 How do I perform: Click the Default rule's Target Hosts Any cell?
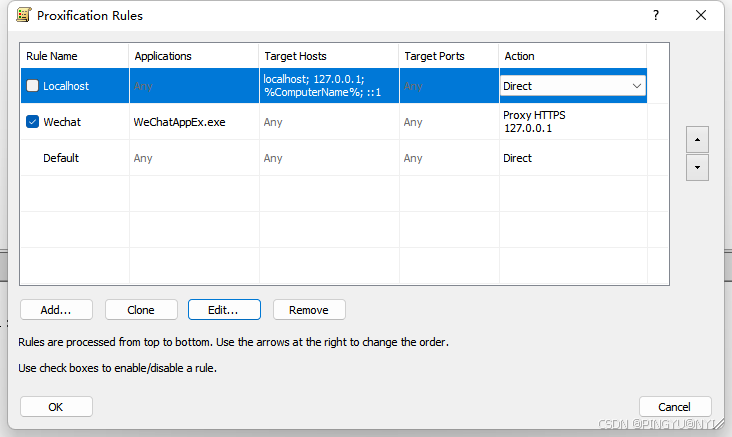329,158
